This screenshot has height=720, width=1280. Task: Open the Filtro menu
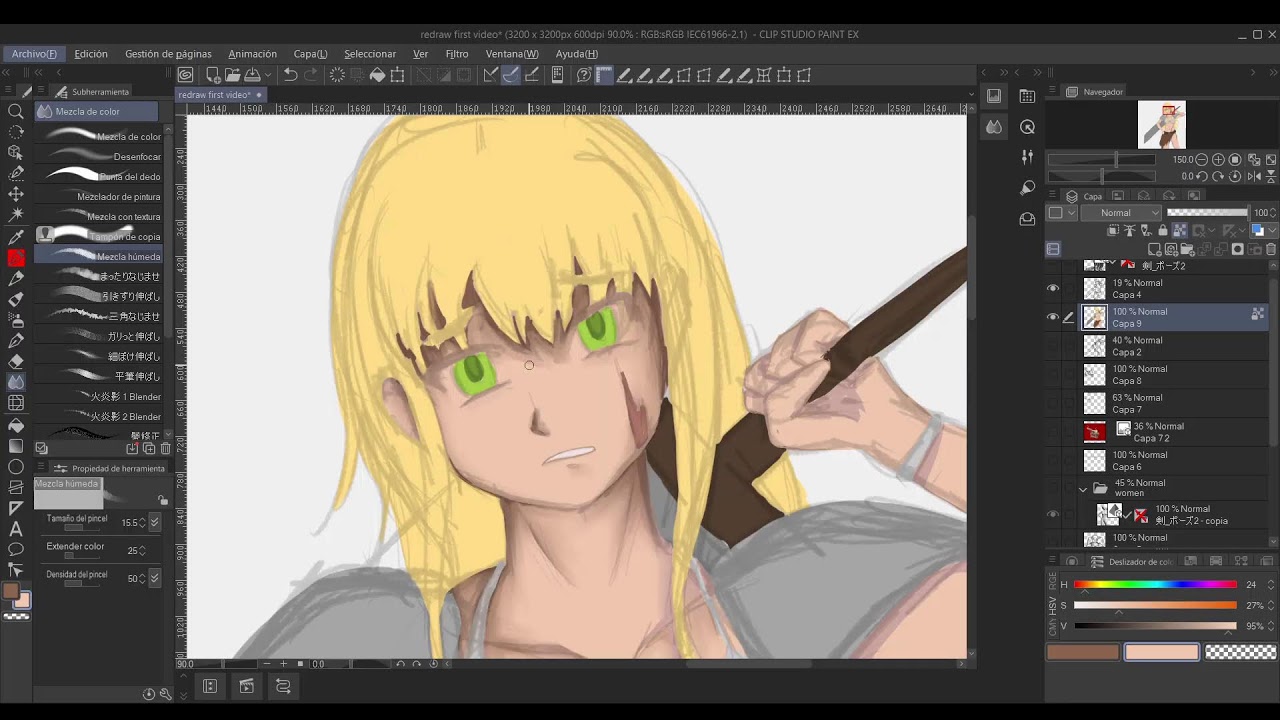[457, 54]
